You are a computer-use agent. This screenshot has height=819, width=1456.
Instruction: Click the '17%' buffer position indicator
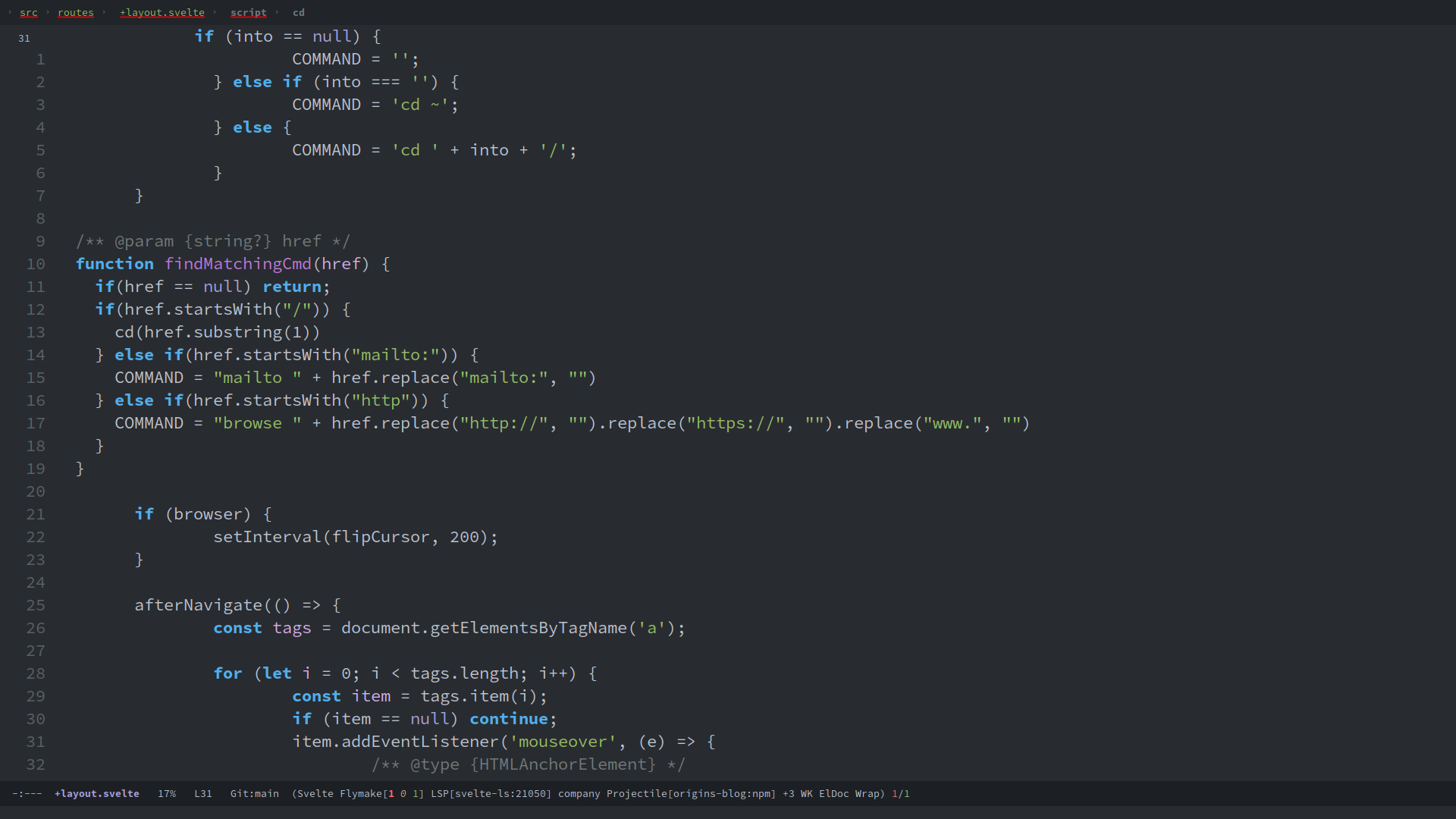167,793
